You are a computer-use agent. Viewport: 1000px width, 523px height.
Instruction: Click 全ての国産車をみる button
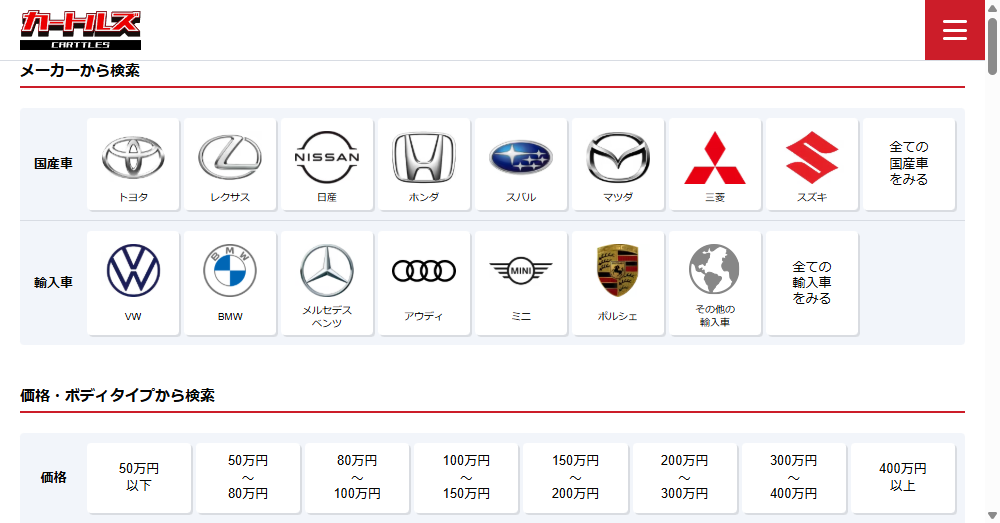tap(909, 164)
